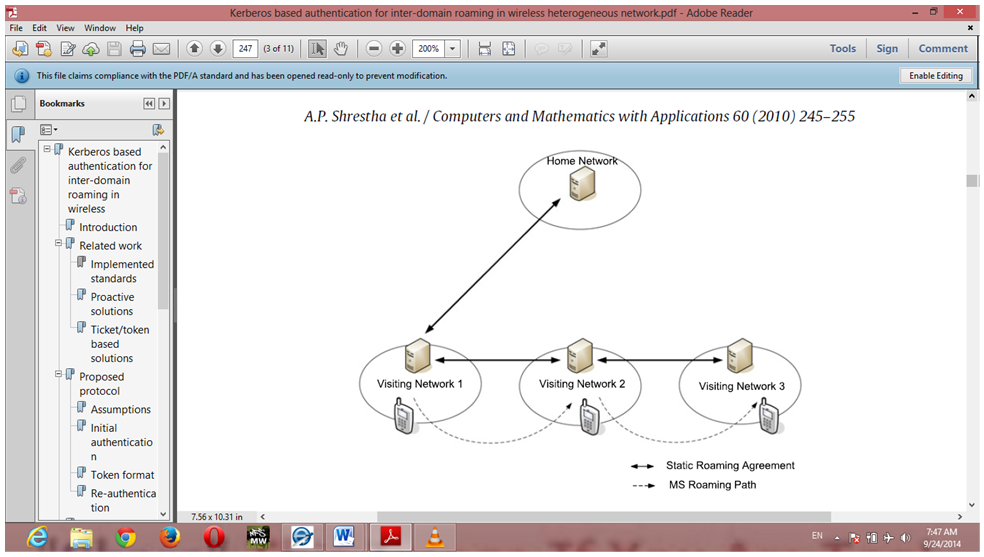Collapse the Proposed protocol bookmark branch
This screenshot has height=557, width=984.
pyautogui.click(x=58, y=375)
